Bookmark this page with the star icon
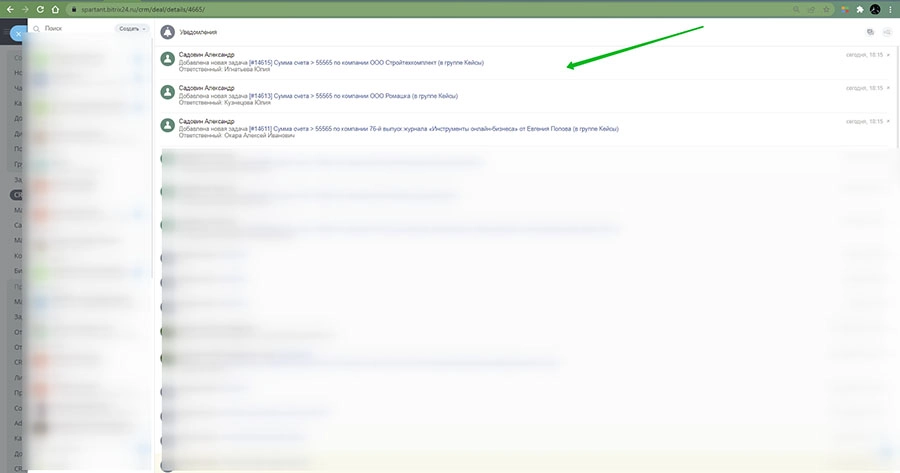 [825, 9]
